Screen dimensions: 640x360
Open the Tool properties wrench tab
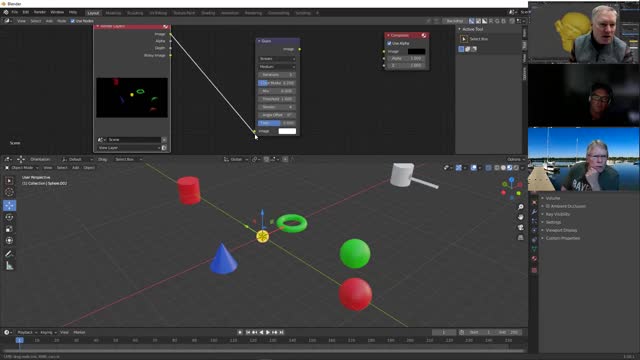tap(534, 211)
